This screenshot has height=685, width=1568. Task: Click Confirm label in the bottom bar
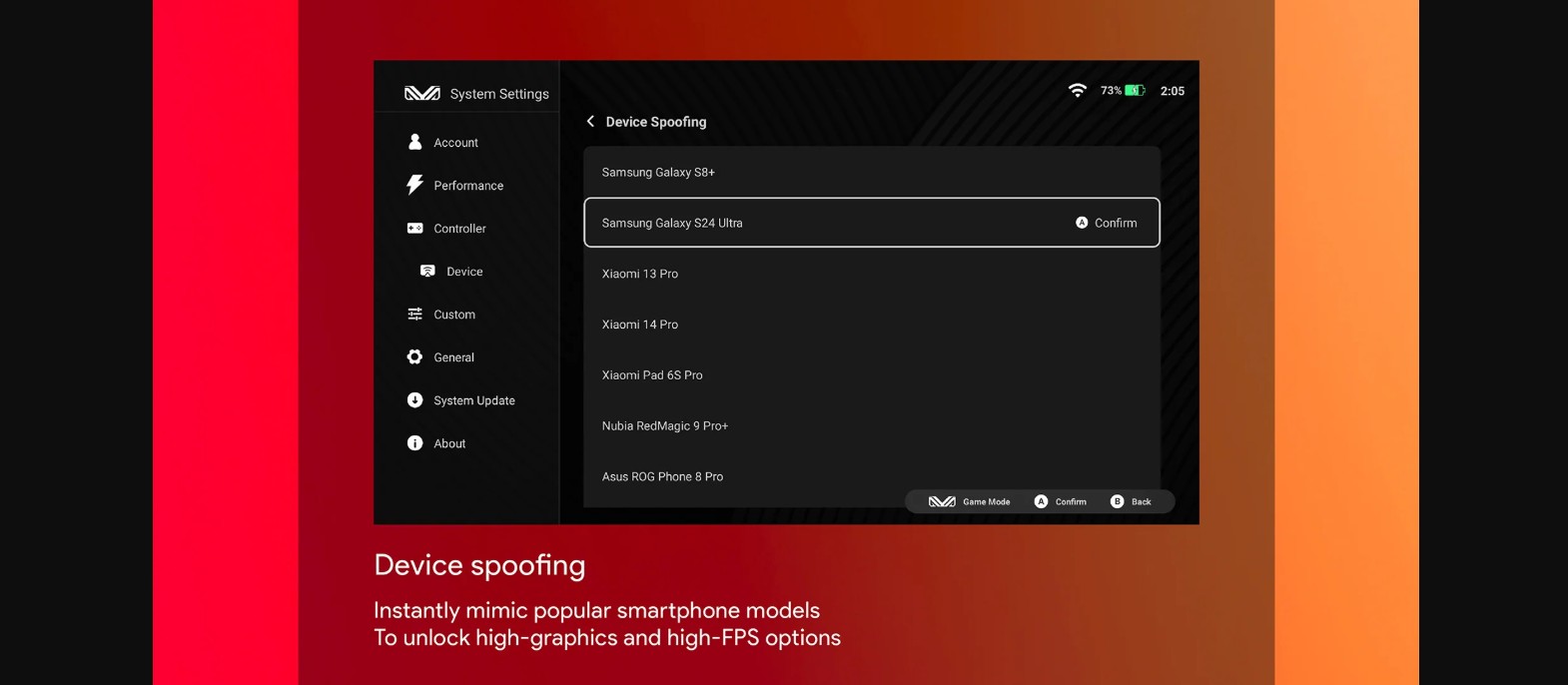pyautogui.click(x=1071, y=501)
